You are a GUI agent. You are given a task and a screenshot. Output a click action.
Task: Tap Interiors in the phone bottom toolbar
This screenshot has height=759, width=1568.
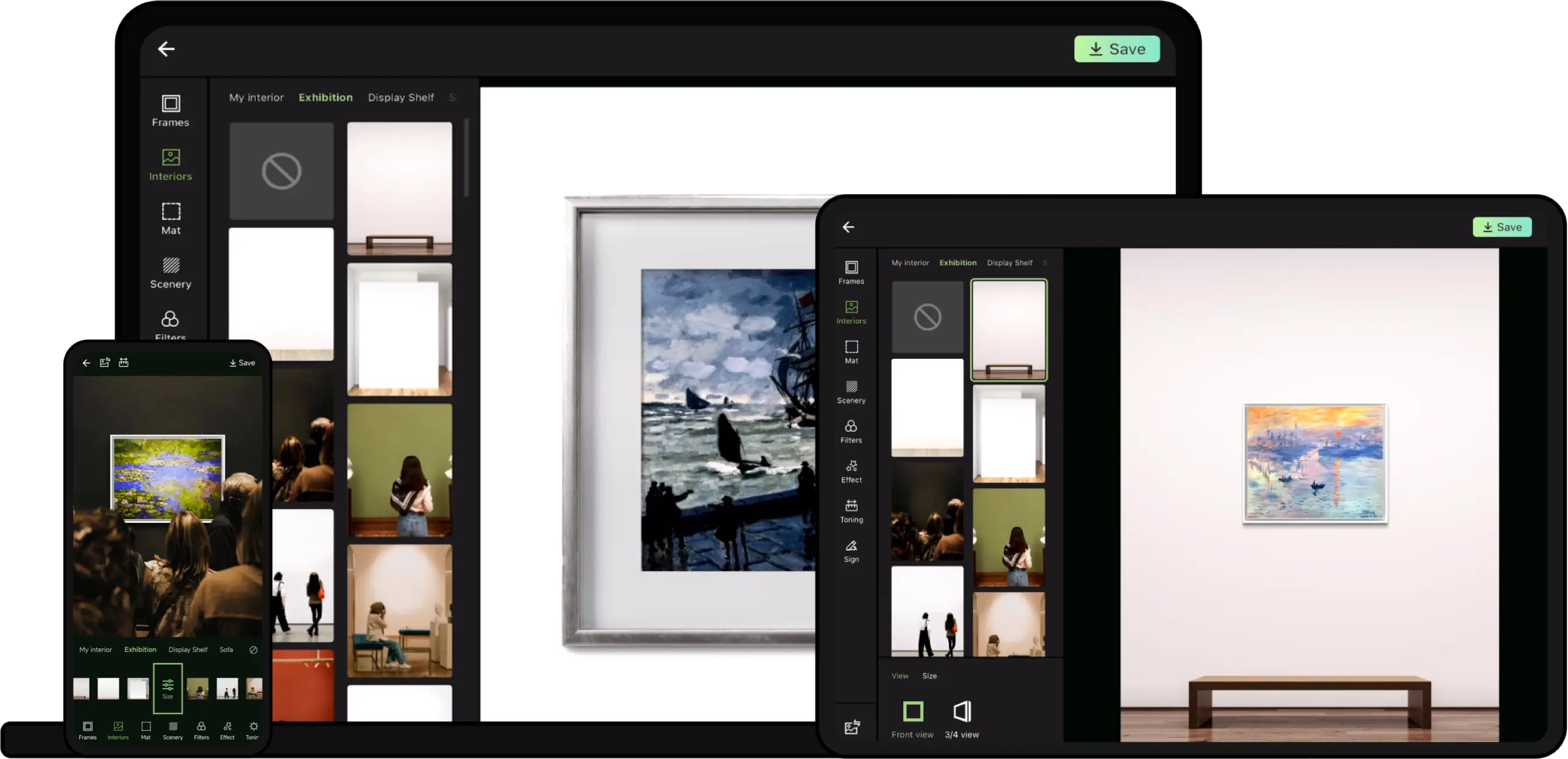pyautogui.click(x=118, y=730)
